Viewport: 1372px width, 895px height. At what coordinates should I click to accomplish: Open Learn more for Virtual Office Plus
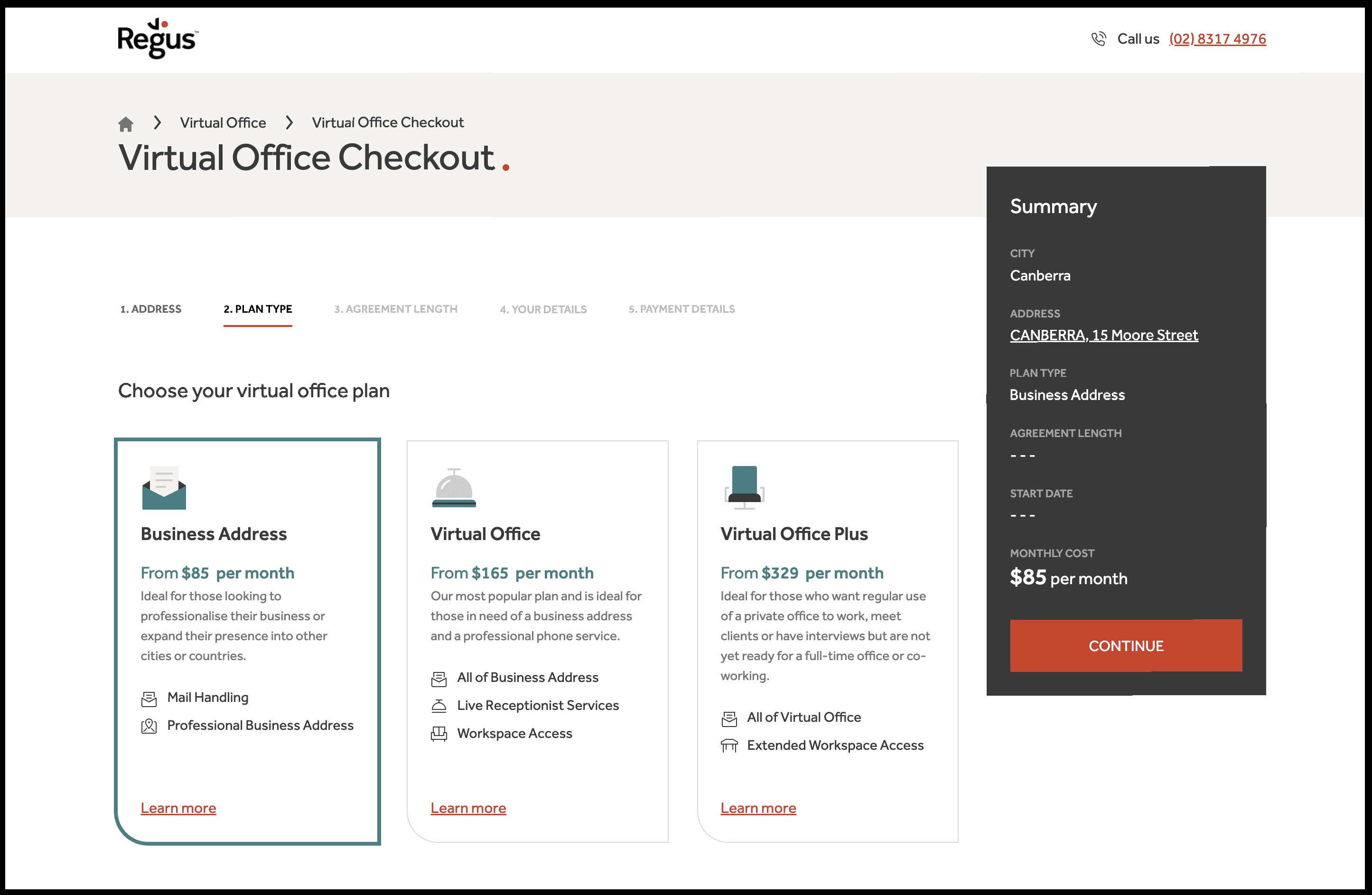[758, 808]
